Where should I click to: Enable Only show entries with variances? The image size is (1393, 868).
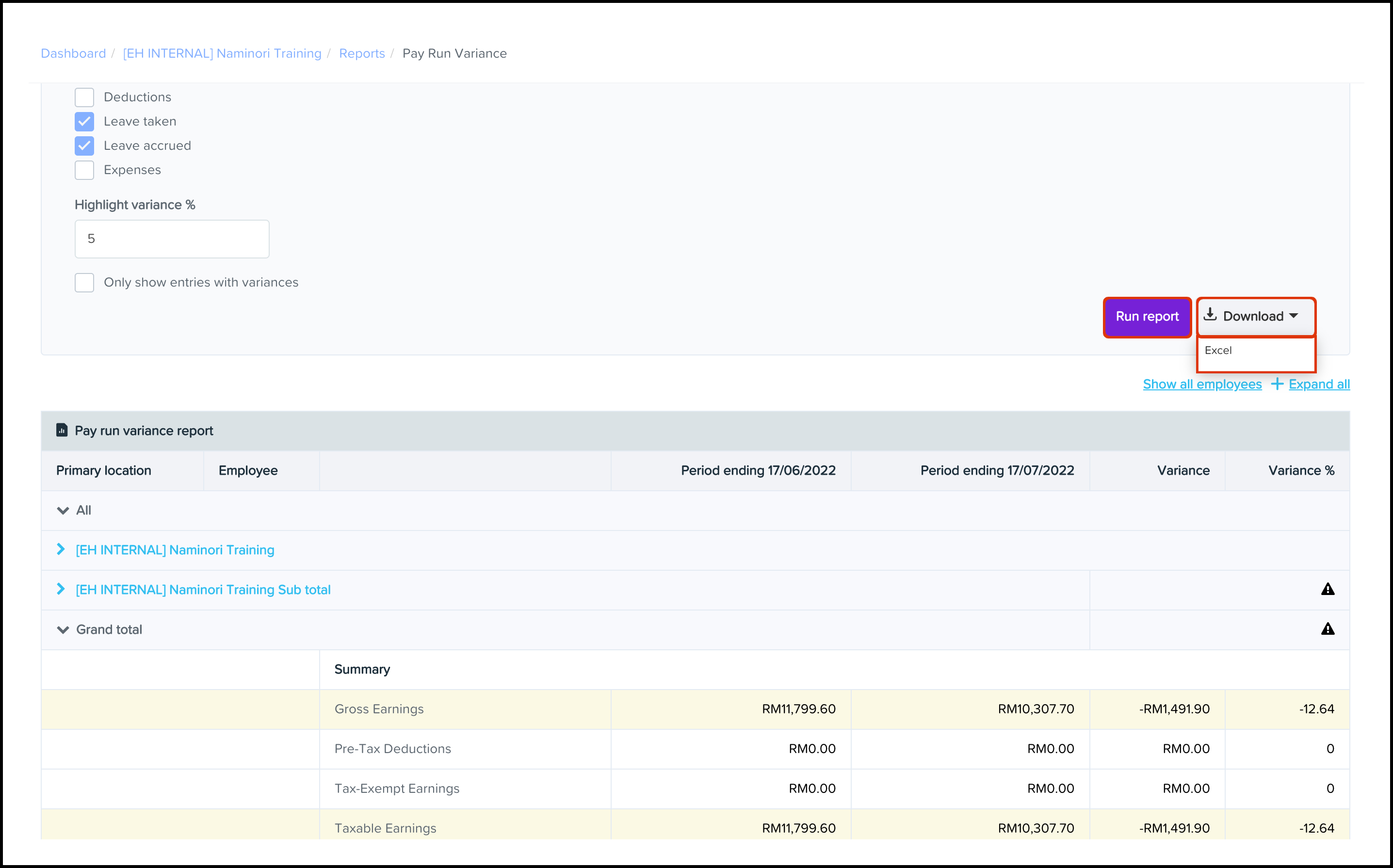pos(84,282)
